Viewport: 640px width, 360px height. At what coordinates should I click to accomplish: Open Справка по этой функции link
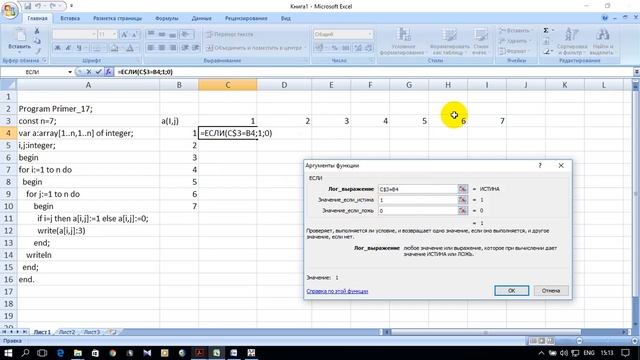pyautogui.click(x=337, y=291)
